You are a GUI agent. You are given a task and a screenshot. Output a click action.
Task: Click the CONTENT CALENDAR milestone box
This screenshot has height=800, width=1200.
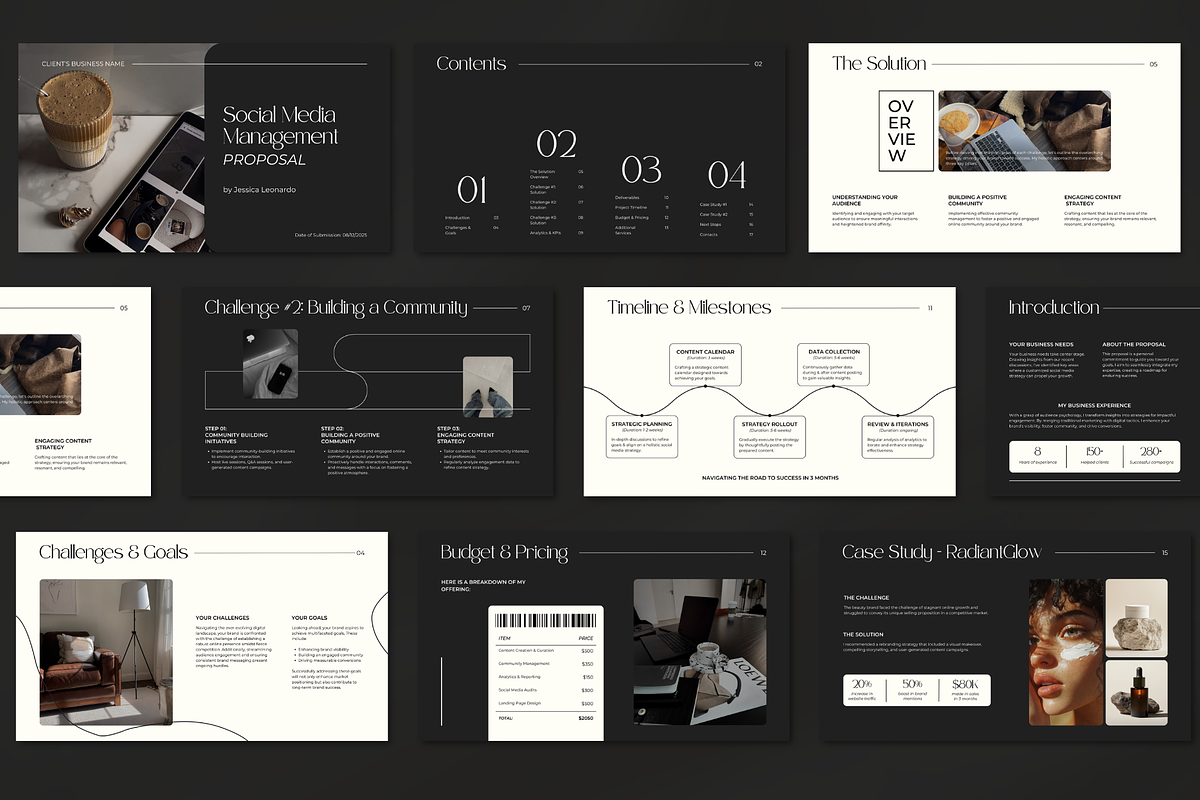[x=705, y=365]
